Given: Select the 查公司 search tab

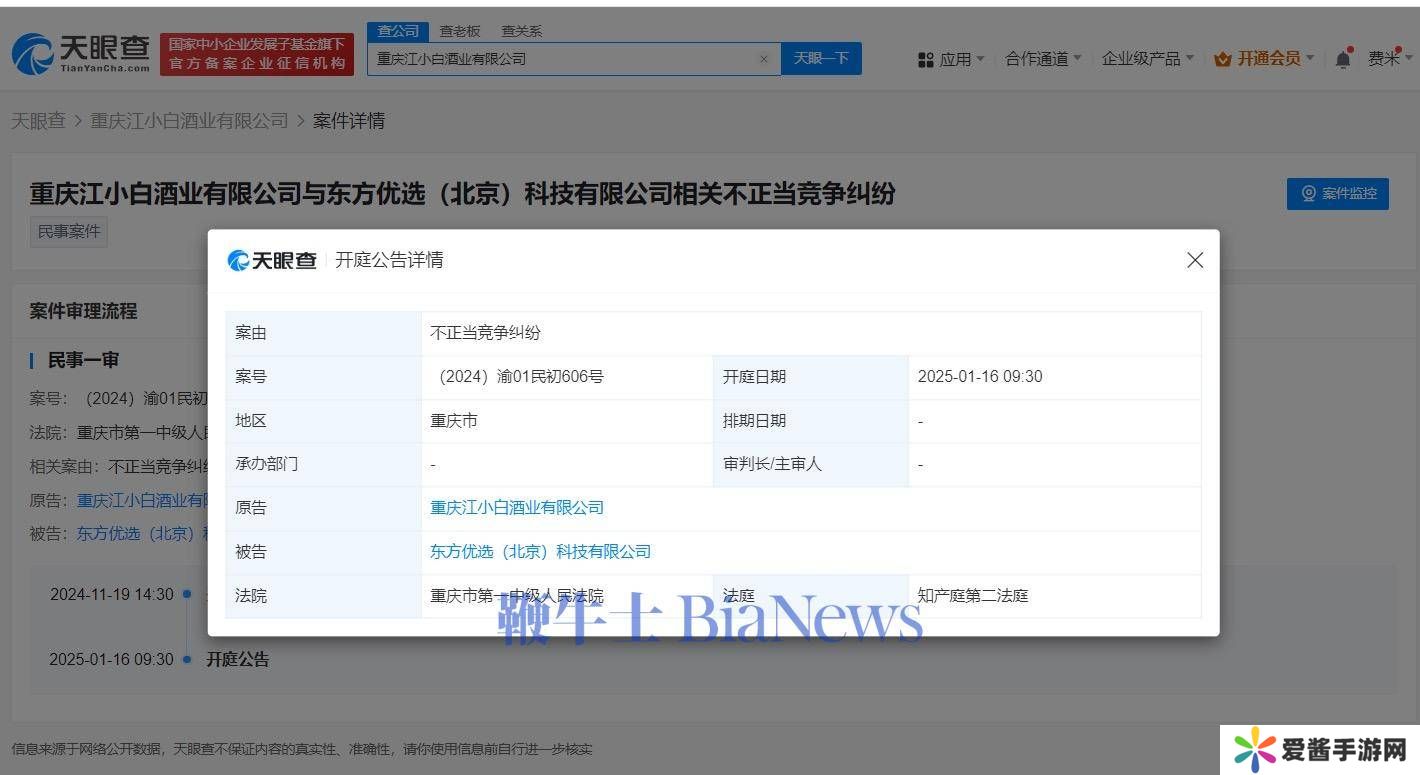Looking at the screenshot, I should tap(398, 31).
